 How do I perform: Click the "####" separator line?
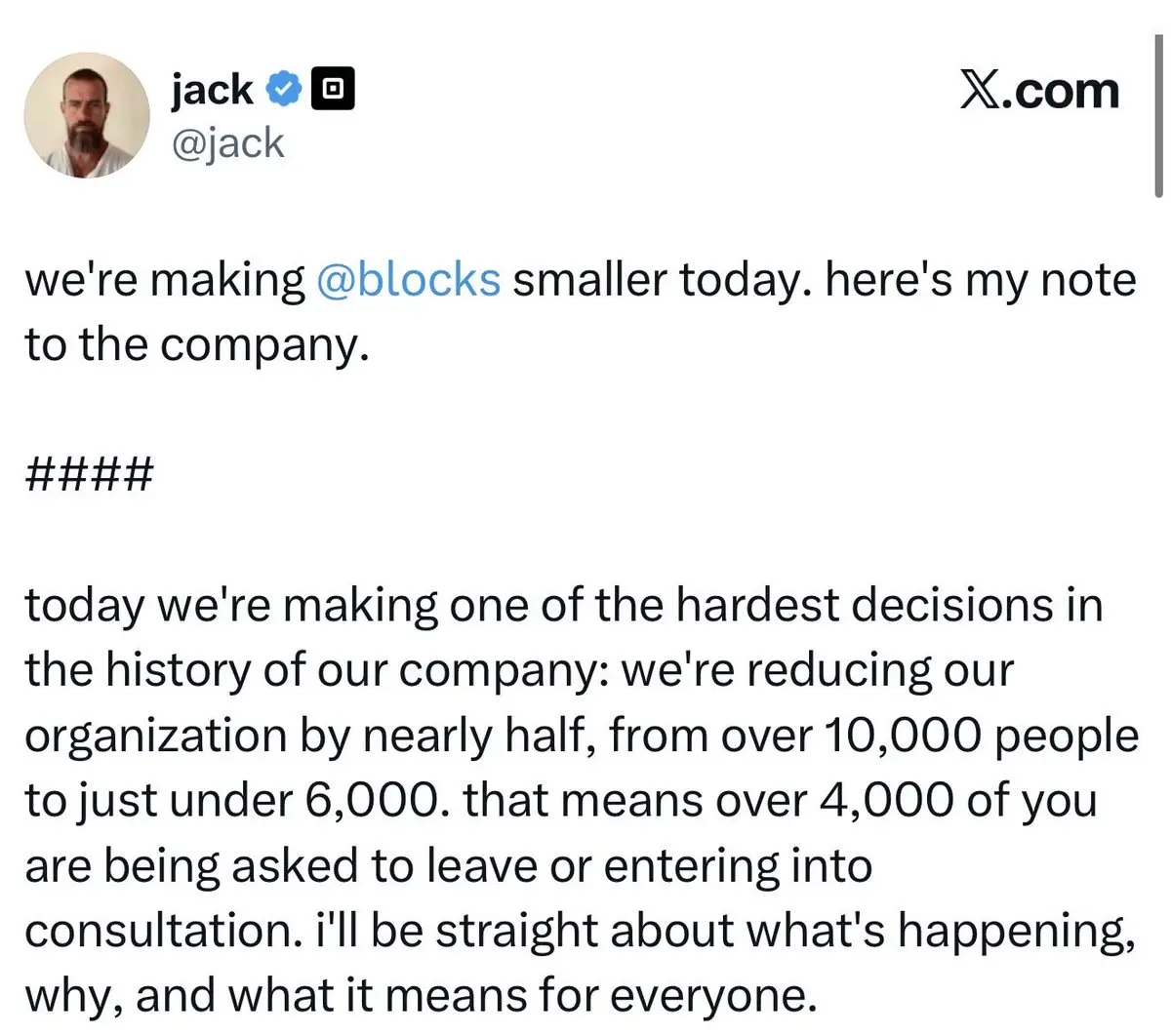(89, 475)
